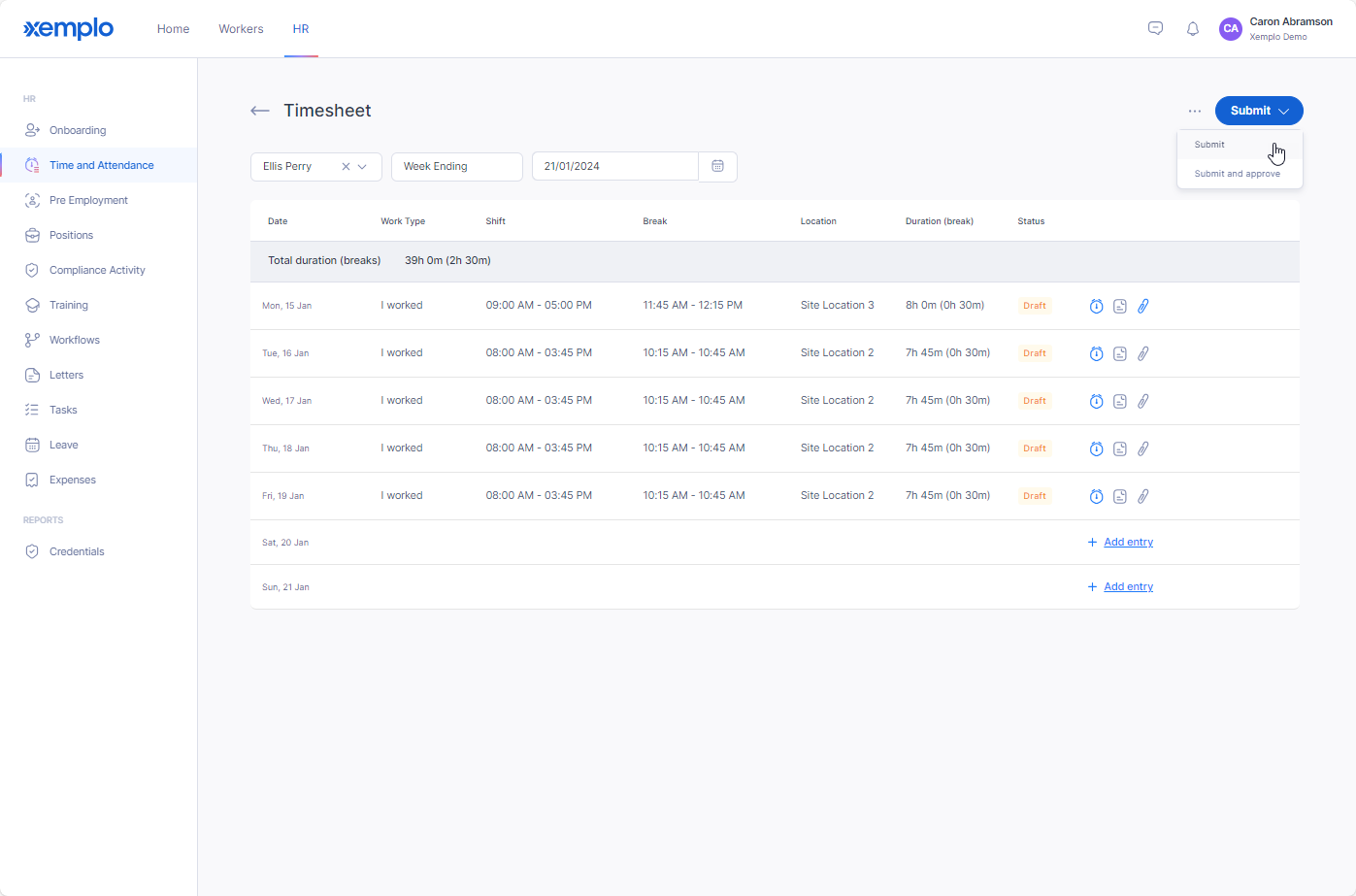This screenshot has width=1356, height=896.
Task: Click the 8h 0m (0h 30m) duration
Action: click(x=944, y=305)
